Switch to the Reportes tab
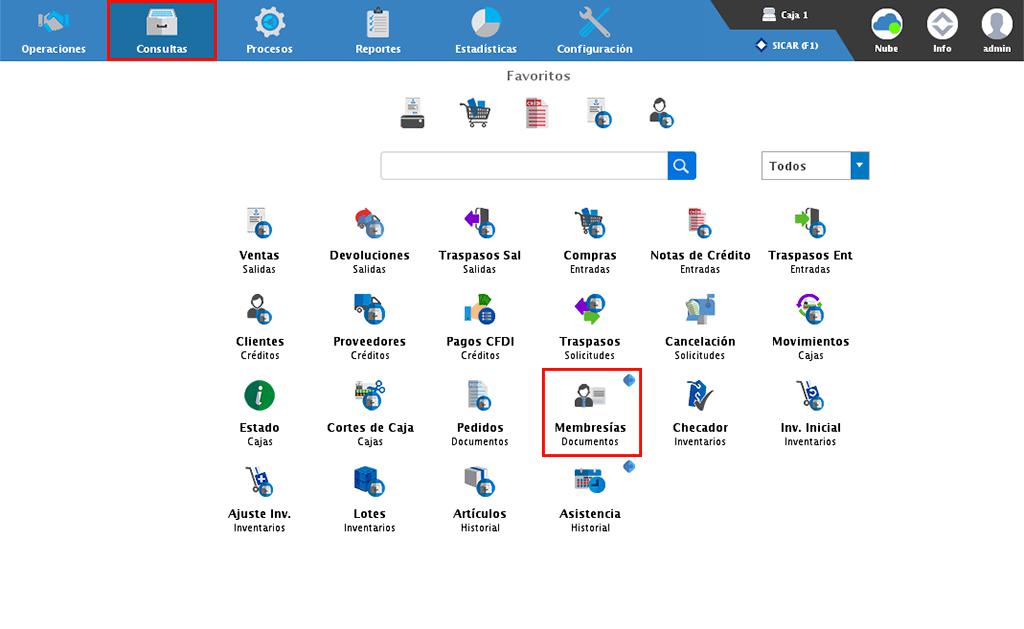This screenshot has width=1024, height=629. point(378,30)
